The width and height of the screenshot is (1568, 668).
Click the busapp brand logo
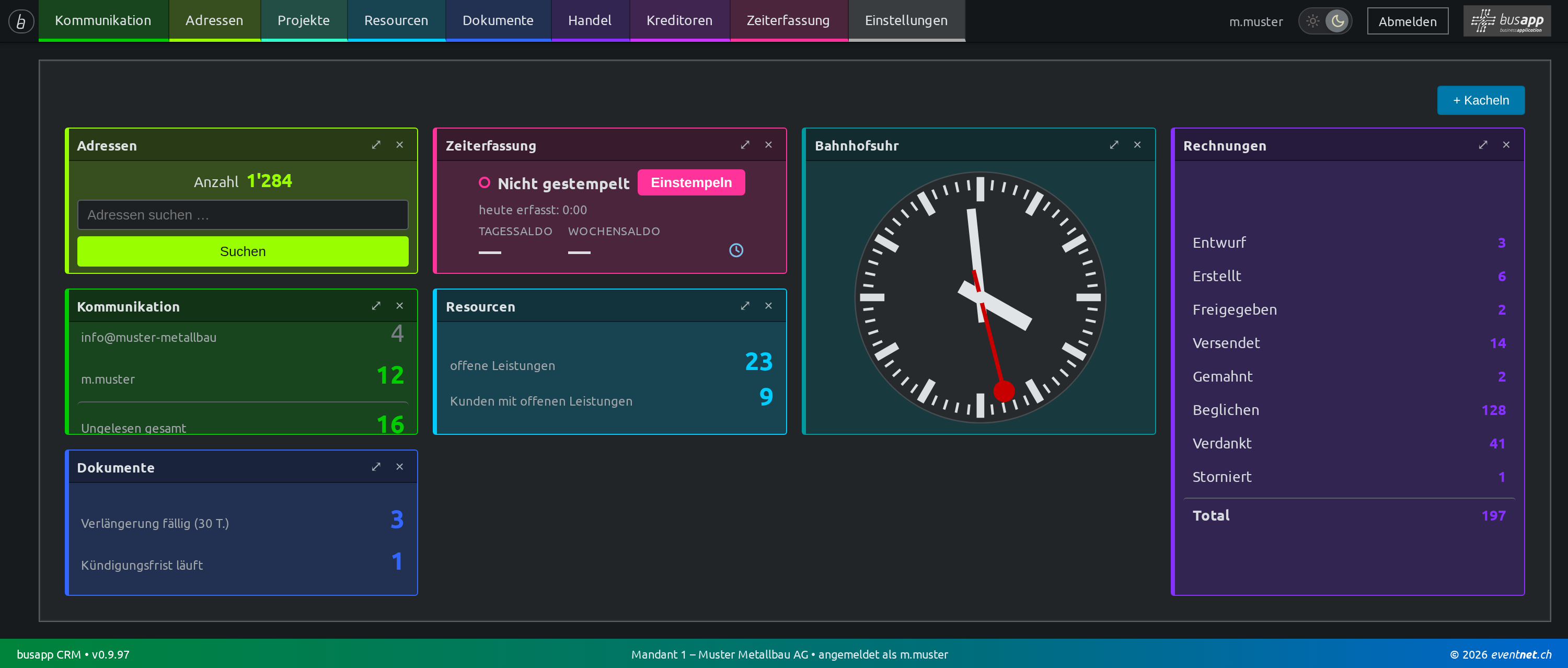tap(1507, 21)
